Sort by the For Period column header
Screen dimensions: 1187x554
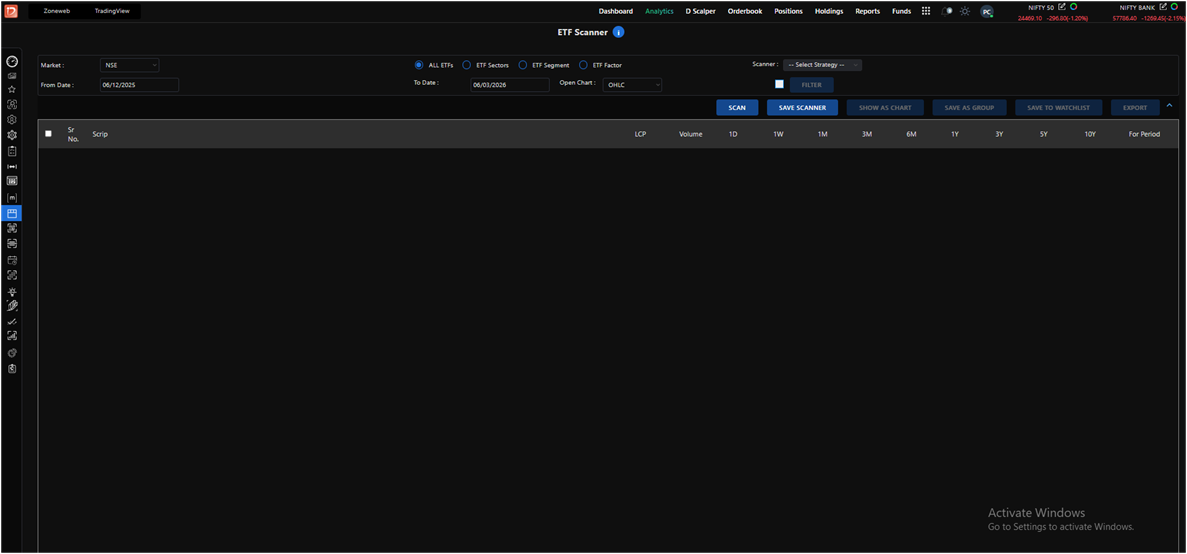pyautogui.click(x=1144, y=134)
